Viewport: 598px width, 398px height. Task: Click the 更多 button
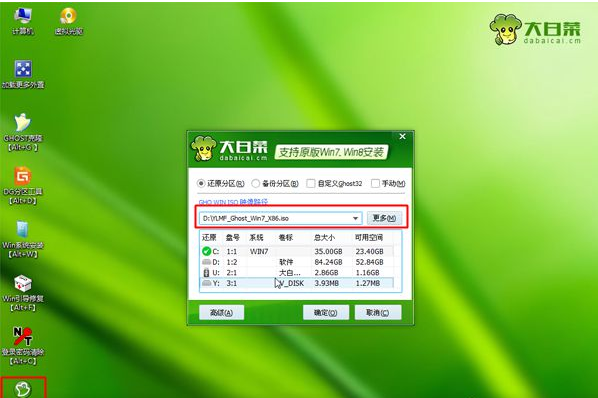click(x=384, y=218)
